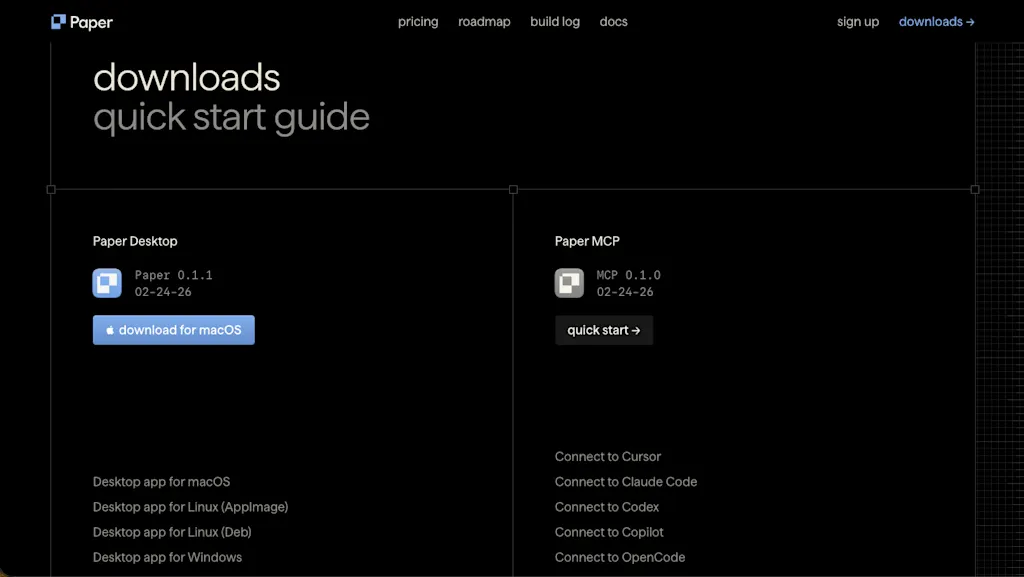Open Connect to Cursor guide

point(608,457)
